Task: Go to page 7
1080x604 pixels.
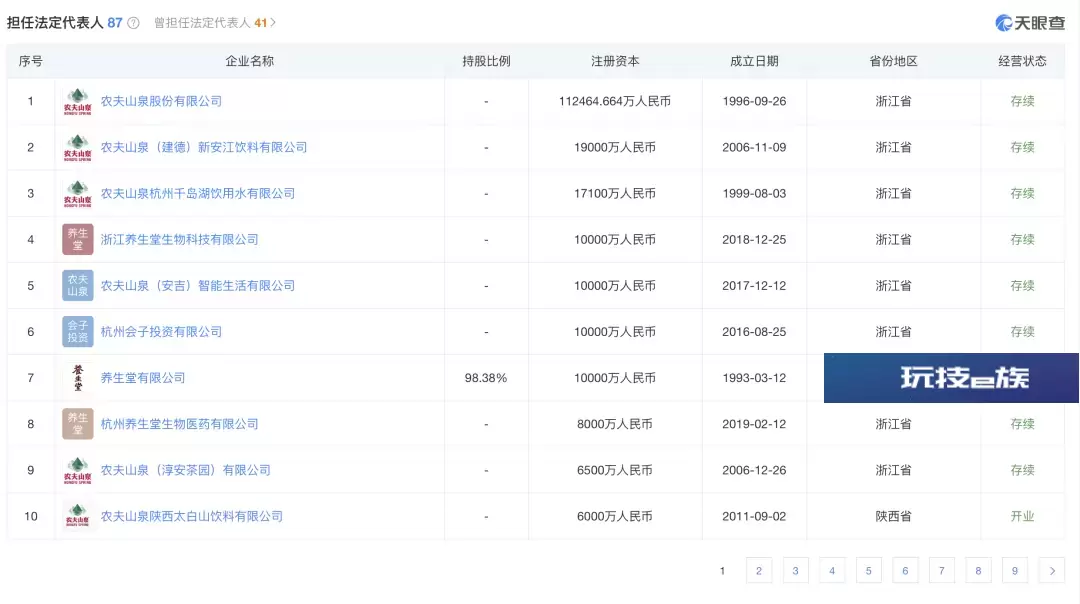Action: coord(942,571)
